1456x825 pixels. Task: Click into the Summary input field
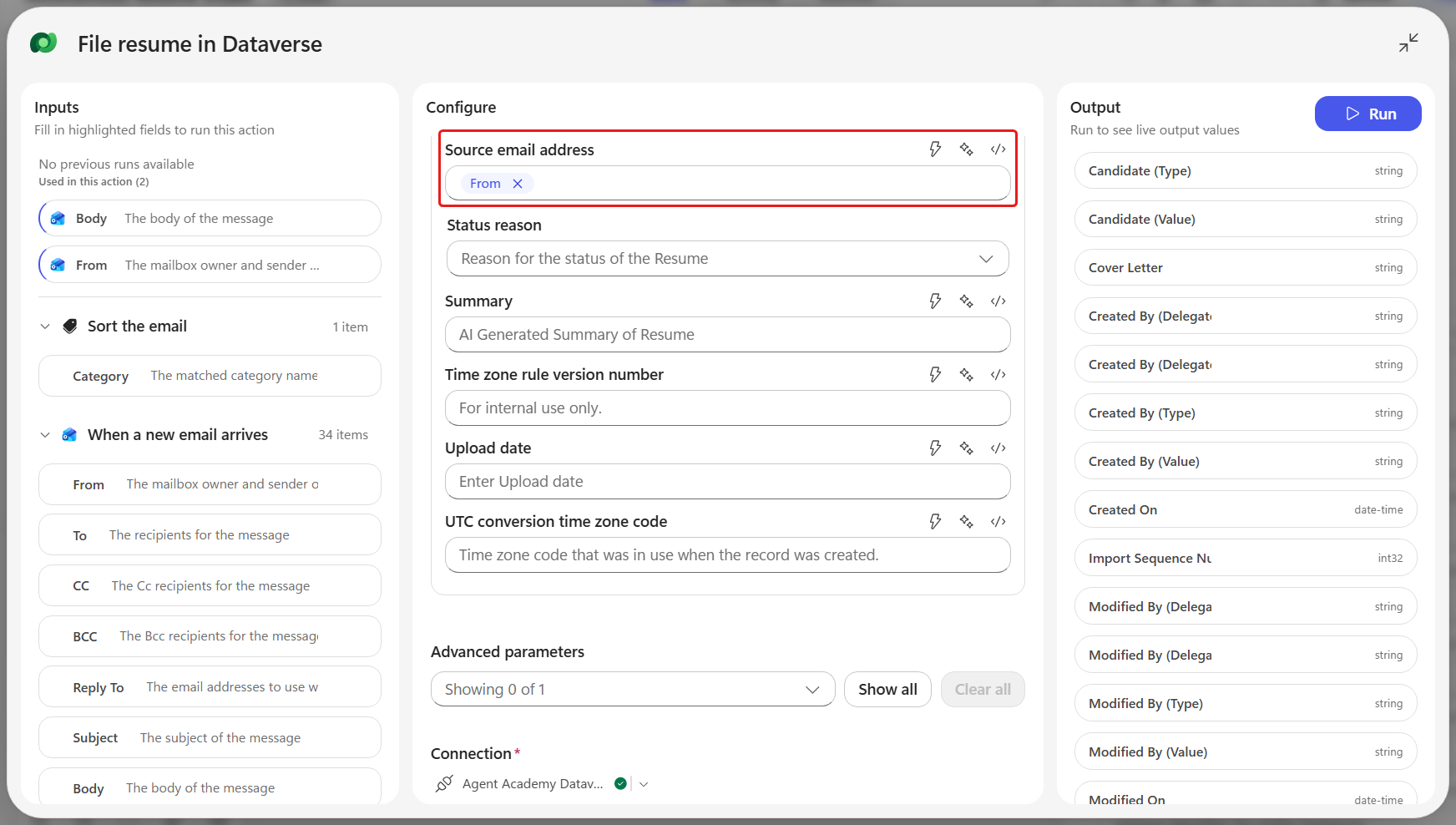(x=728, y=335)
